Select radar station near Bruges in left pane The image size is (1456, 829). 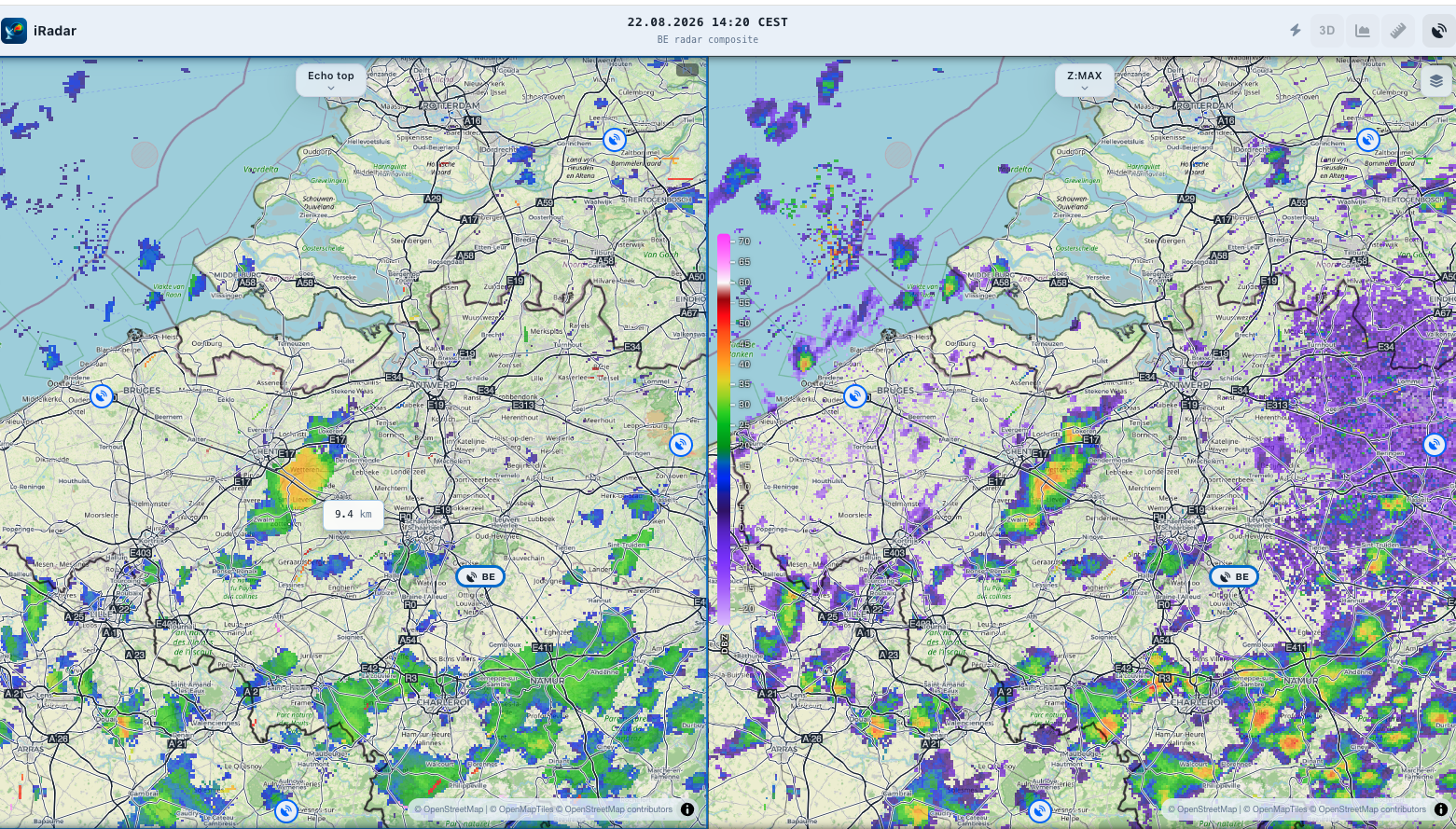(x=102, y=396)
